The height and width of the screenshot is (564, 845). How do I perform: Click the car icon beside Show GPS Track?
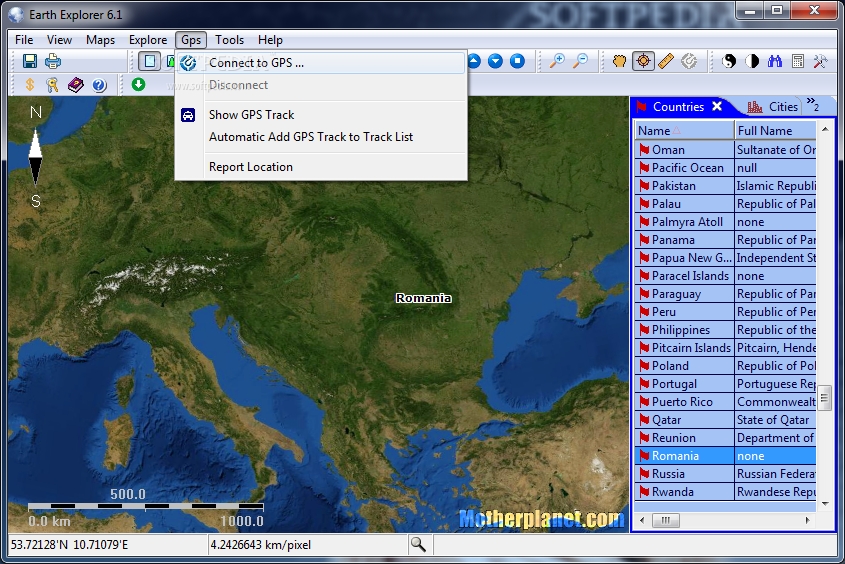click(188, 115)
